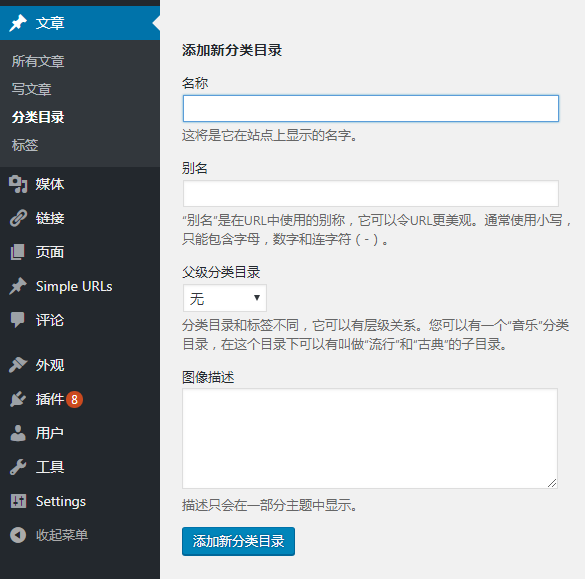Click the chain-link icon for 链接
The width and height of the screenshot is (585, 579).
pos(18,218)
